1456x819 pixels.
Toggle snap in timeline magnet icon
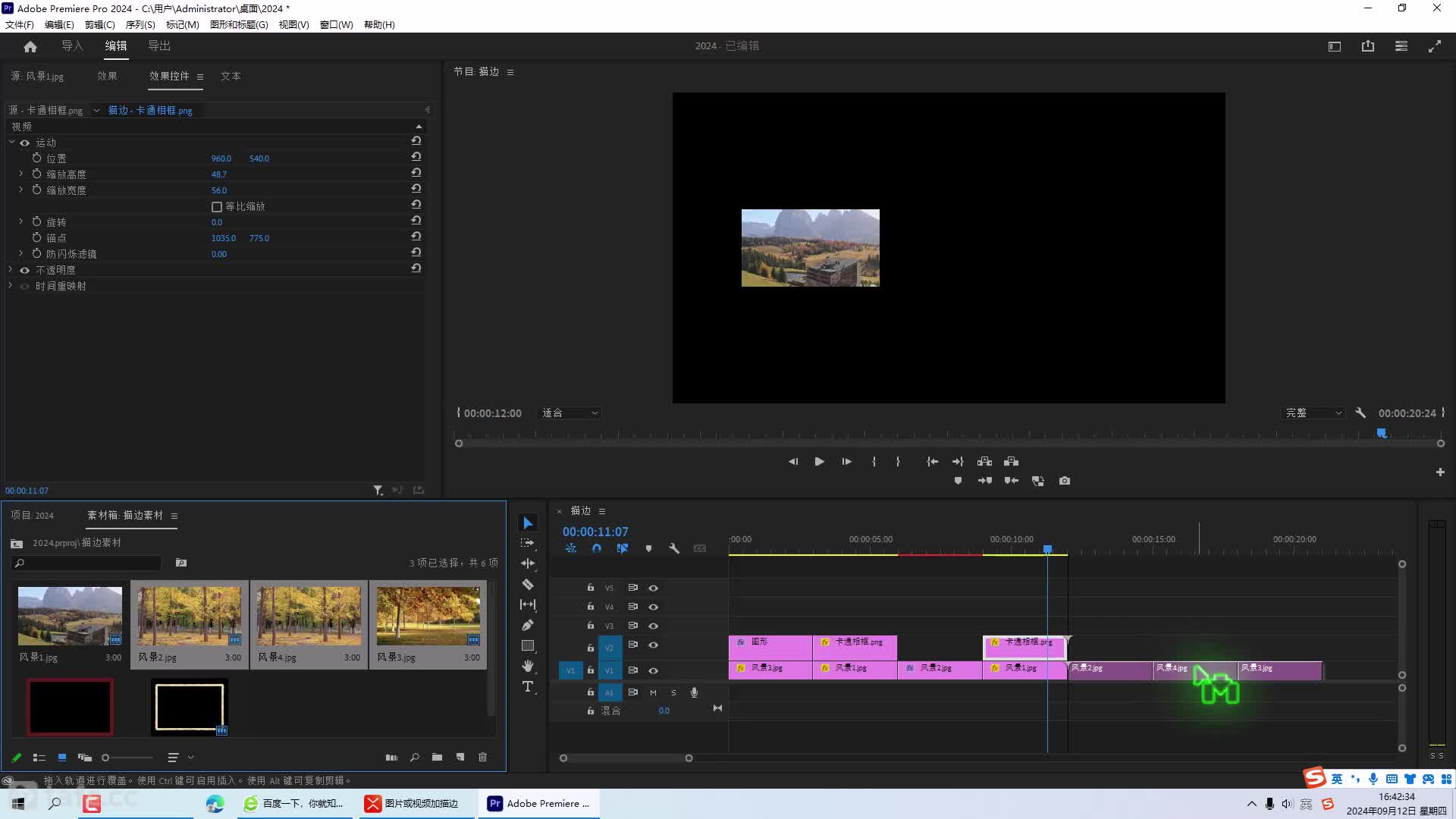tap(597, 548)
